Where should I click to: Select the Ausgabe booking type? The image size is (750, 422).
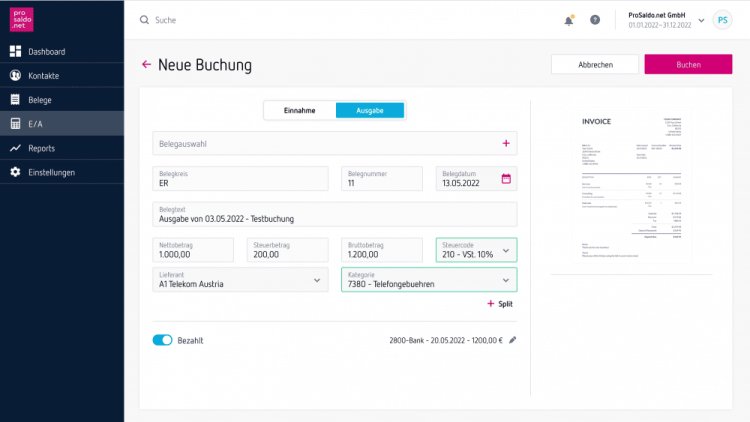(370, 110)
